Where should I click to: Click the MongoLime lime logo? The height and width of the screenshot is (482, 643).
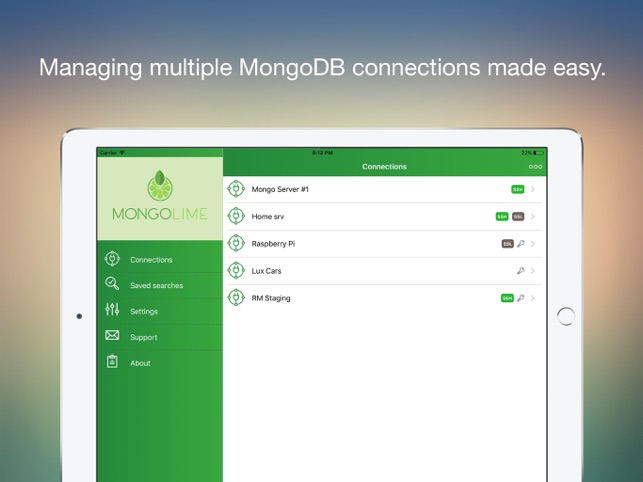coord(160,185)
